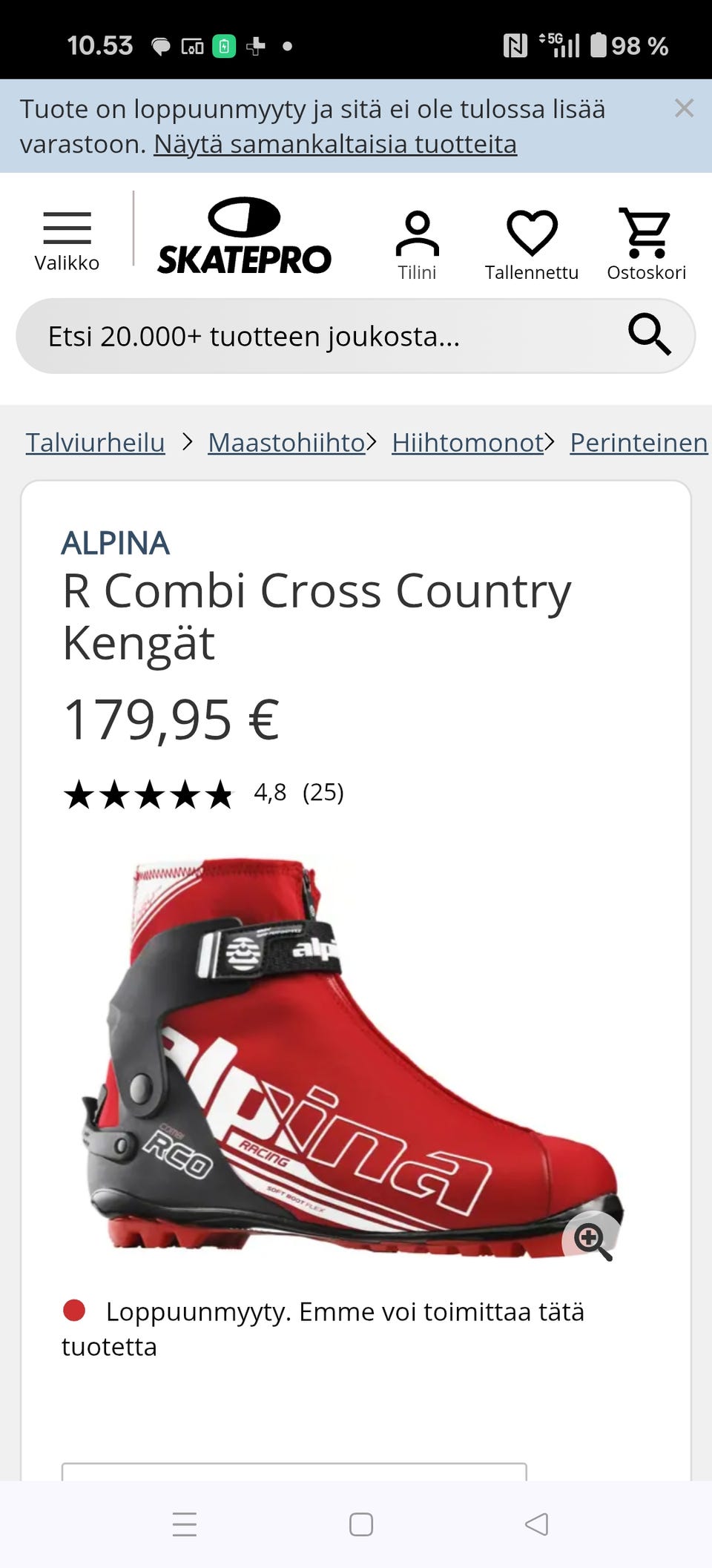712x1568 pixels.
Task: View the (25) review count
Action: [323, 792]
